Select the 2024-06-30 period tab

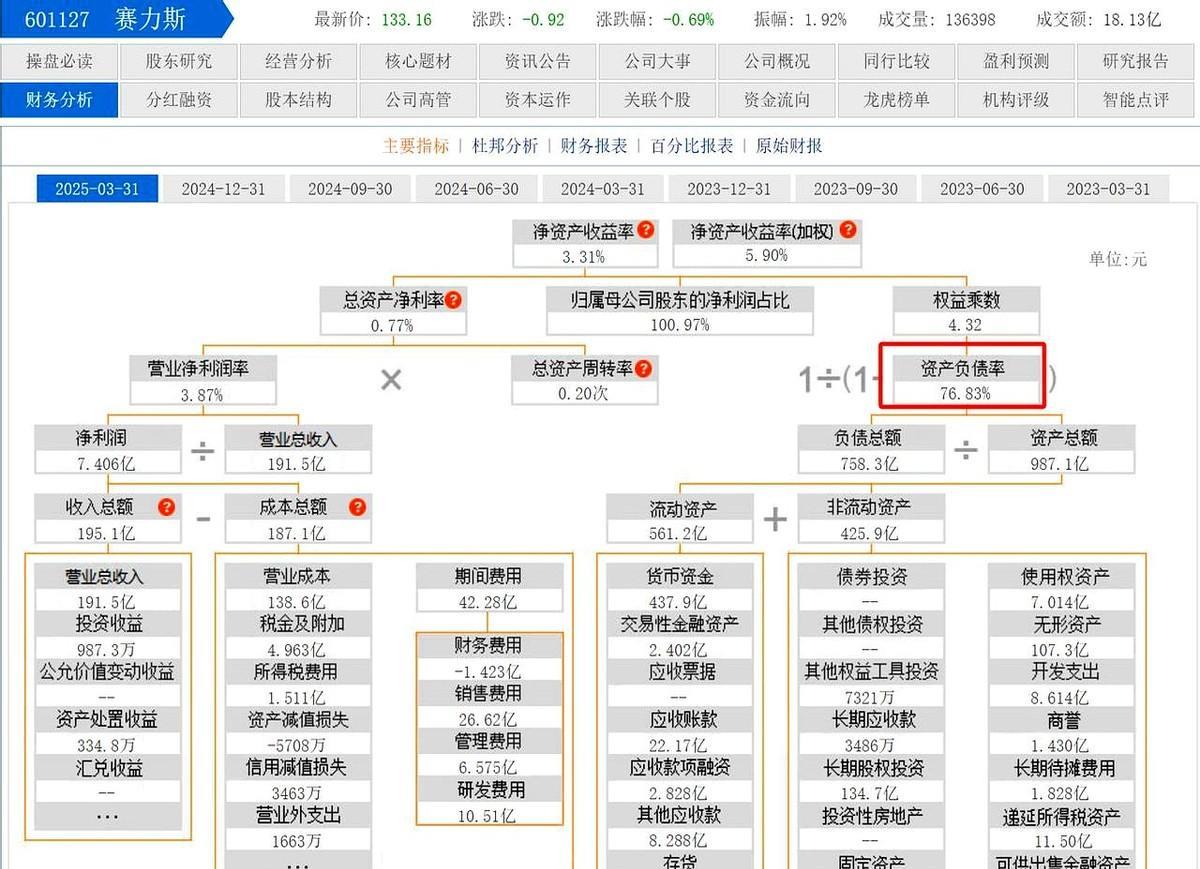(477, 189)
